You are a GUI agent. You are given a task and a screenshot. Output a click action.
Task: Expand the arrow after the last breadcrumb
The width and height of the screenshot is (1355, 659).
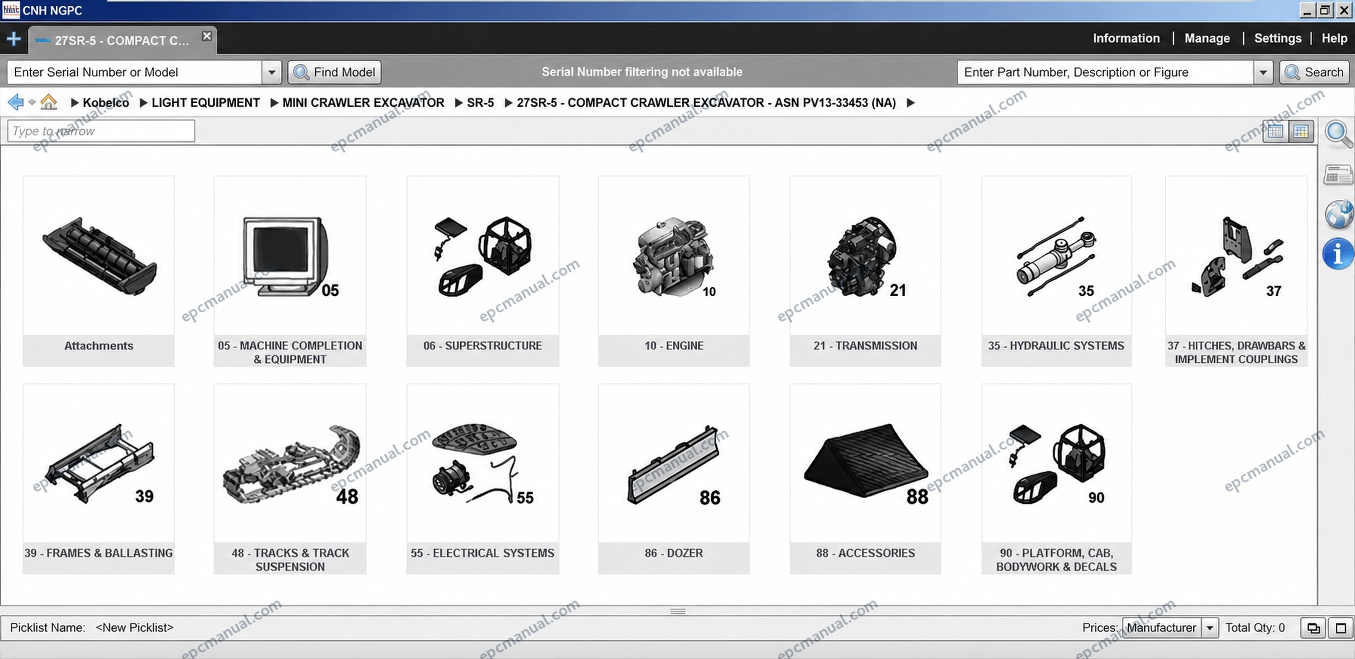pyautogui.click(x=911, y=102)
